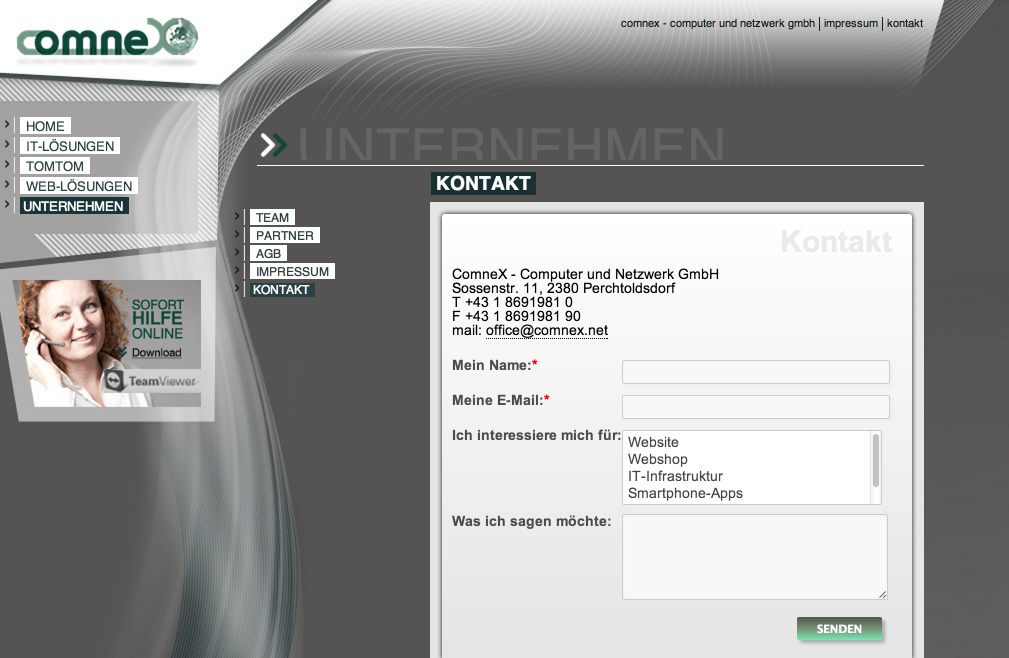Click the Download arrow in help banner
Image resolution: width=1009 pixels, height=658 pixels.
click(122, 353)
